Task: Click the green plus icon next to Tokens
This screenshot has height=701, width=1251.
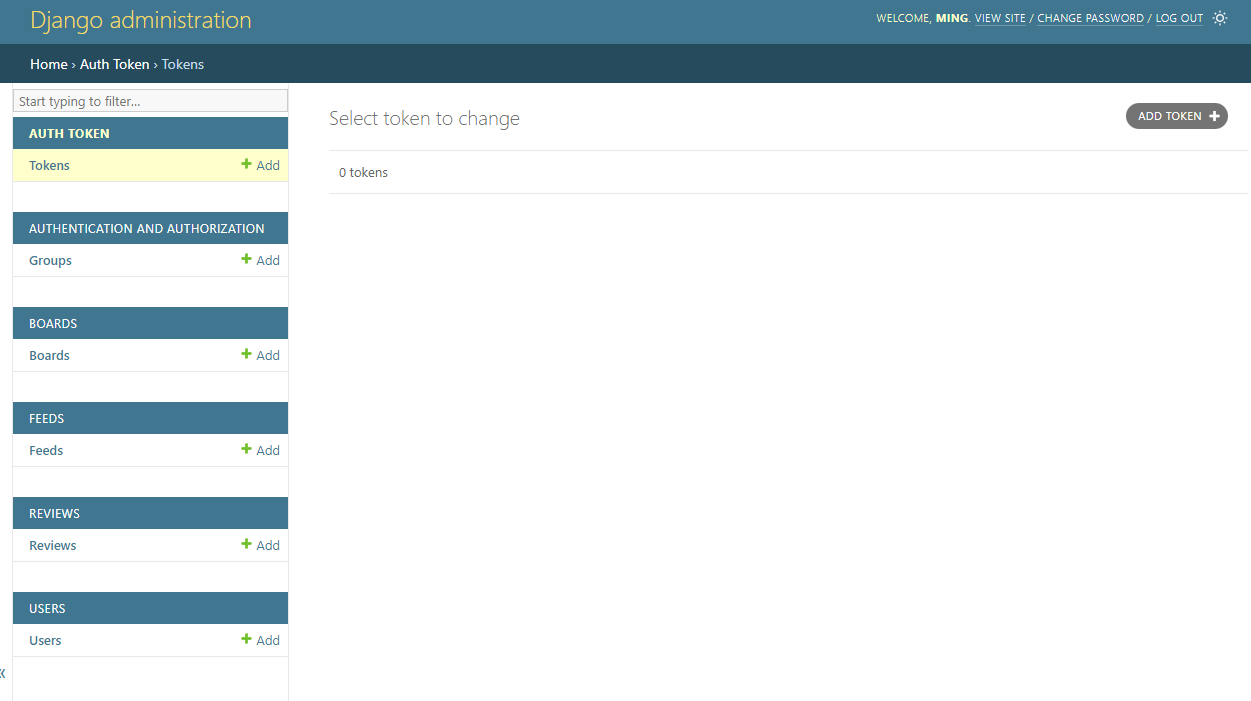Action: pos(246,164)
